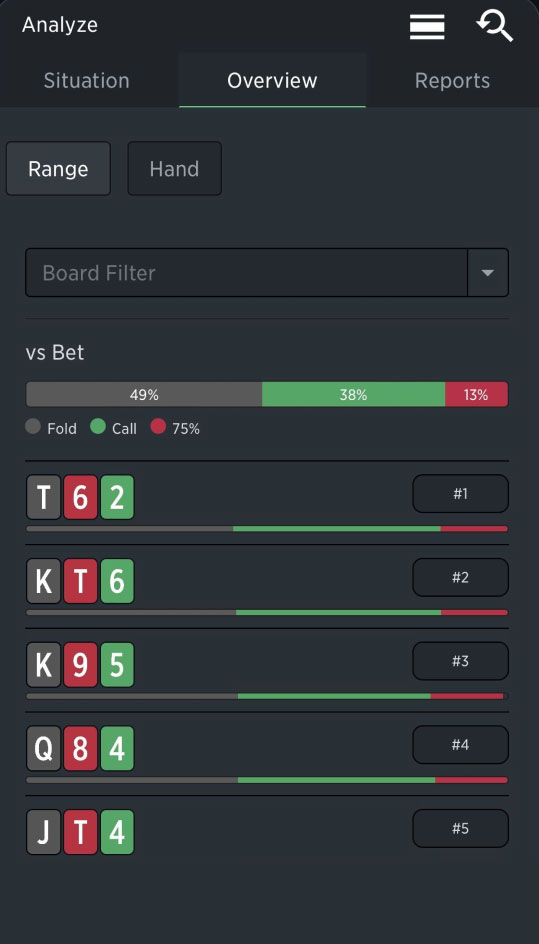539x944 pixels.
Task: Open the hamburger menu icon
Action: [x=427, y=27]
